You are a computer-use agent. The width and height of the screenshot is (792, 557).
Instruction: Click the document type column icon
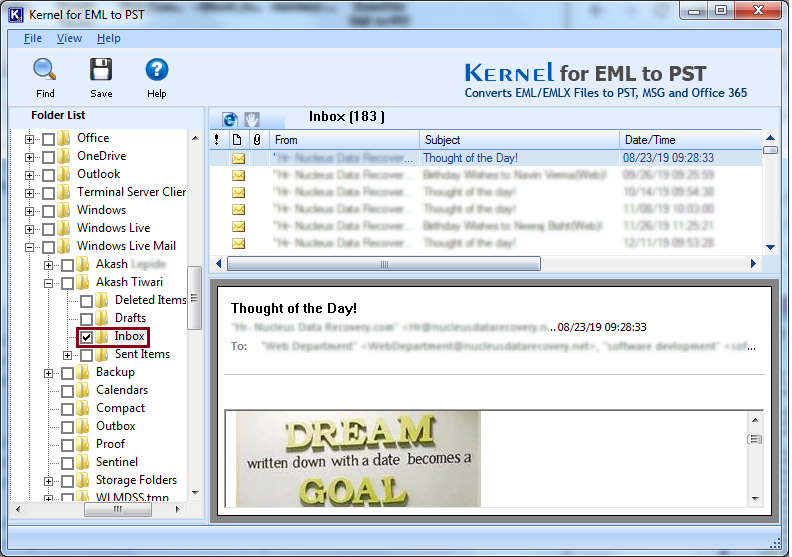237,140
